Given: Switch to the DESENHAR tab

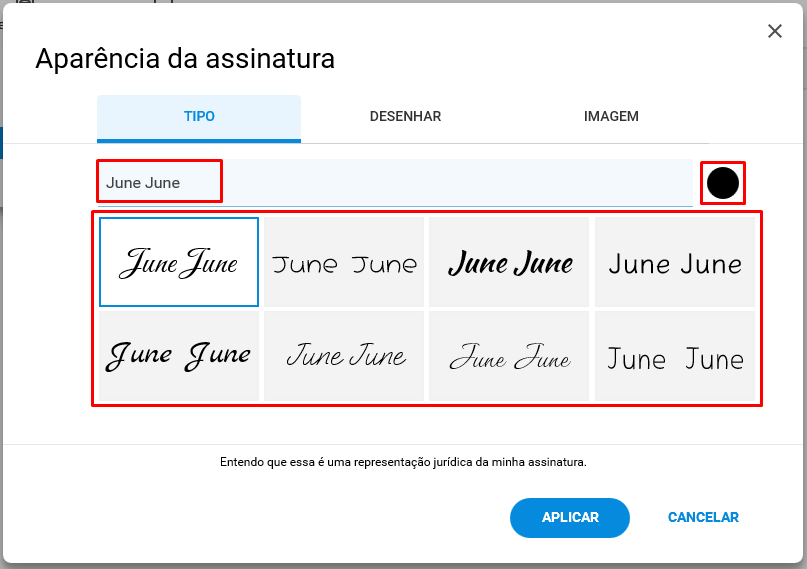Looking at the screenshot, I should tap(405, 117).
